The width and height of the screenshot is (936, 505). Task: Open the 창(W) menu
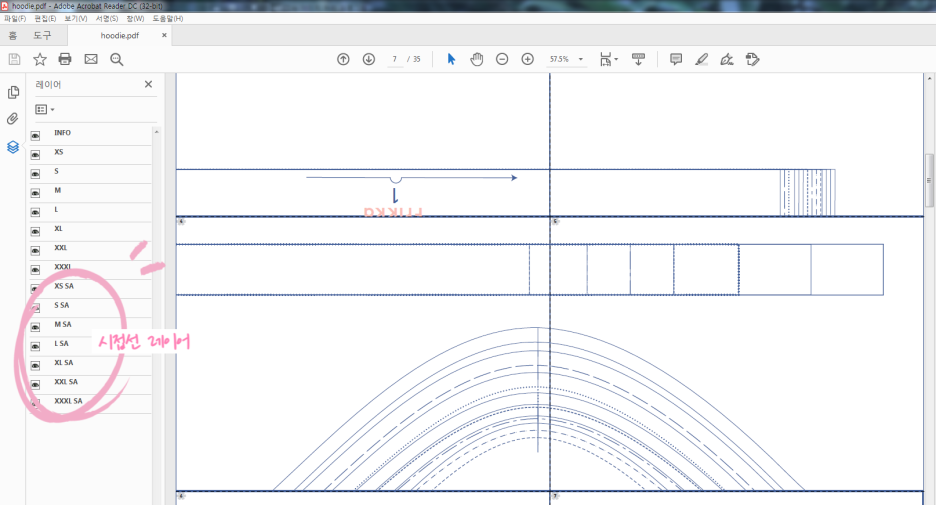click(135, 19)
